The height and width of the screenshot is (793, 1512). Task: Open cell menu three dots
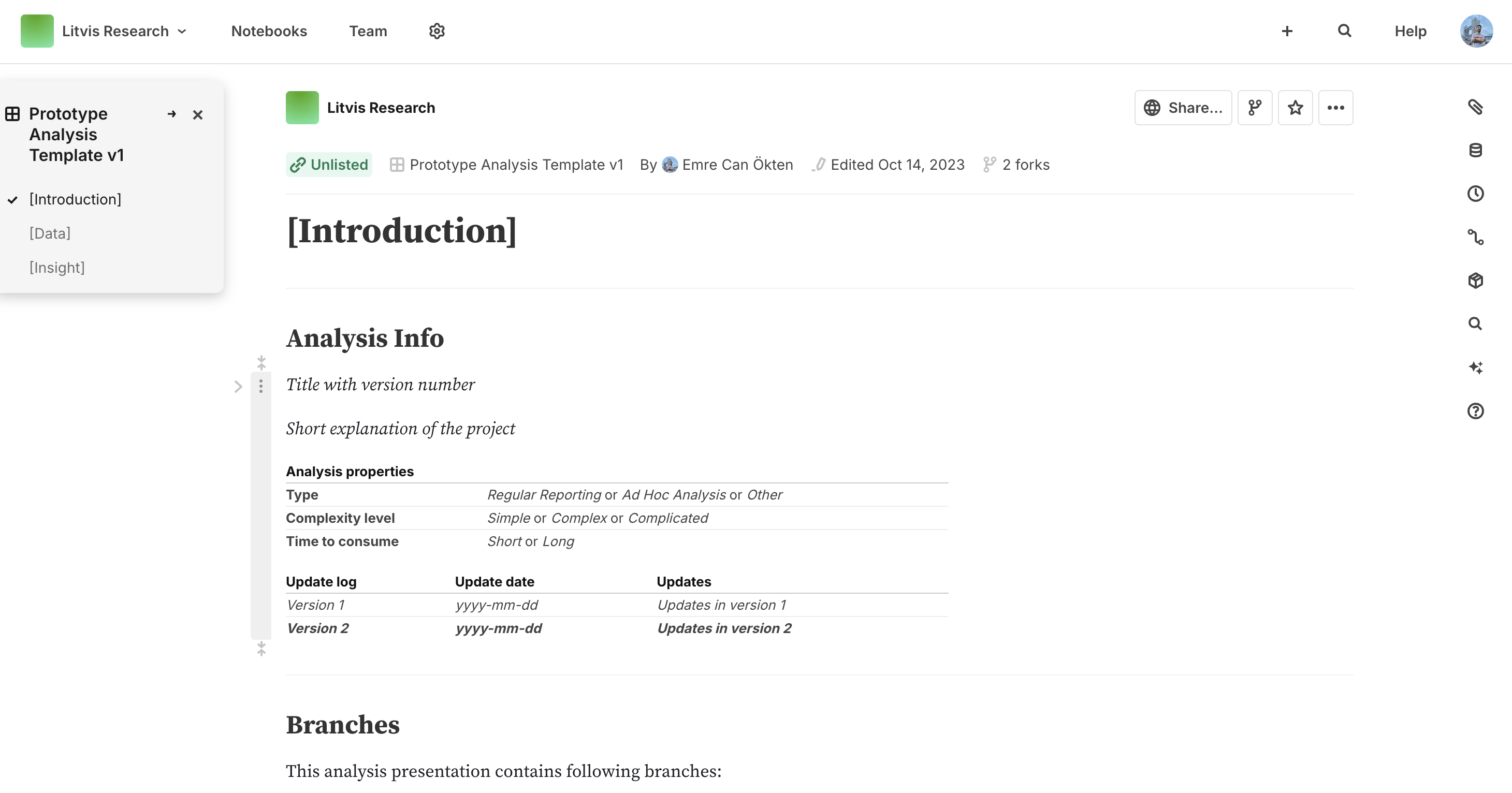pos(261,386)
